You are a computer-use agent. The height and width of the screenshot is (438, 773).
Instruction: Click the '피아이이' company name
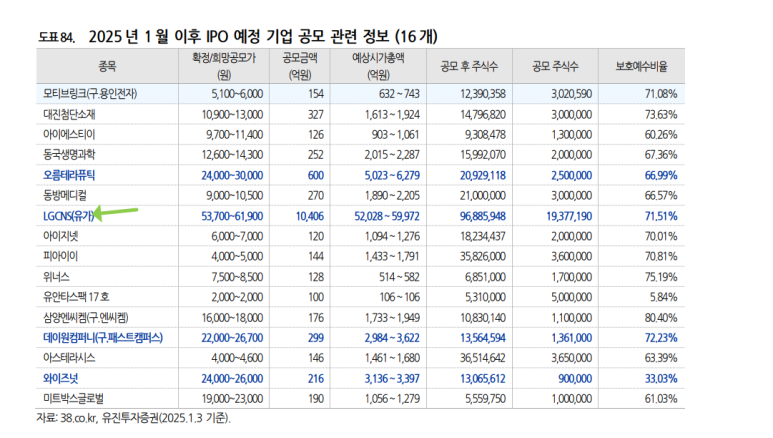pos(61,256)
